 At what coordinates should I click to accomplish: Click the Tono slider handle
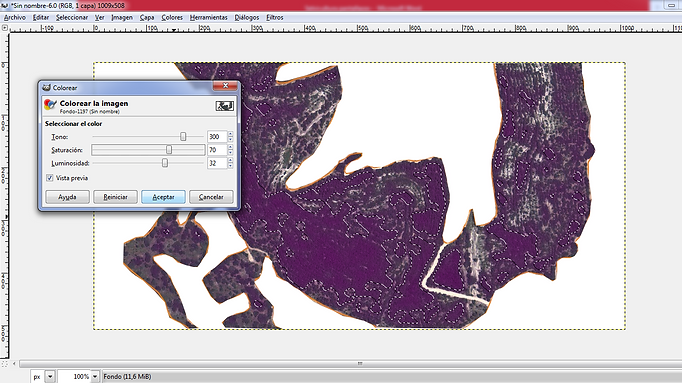coord(183,137)
